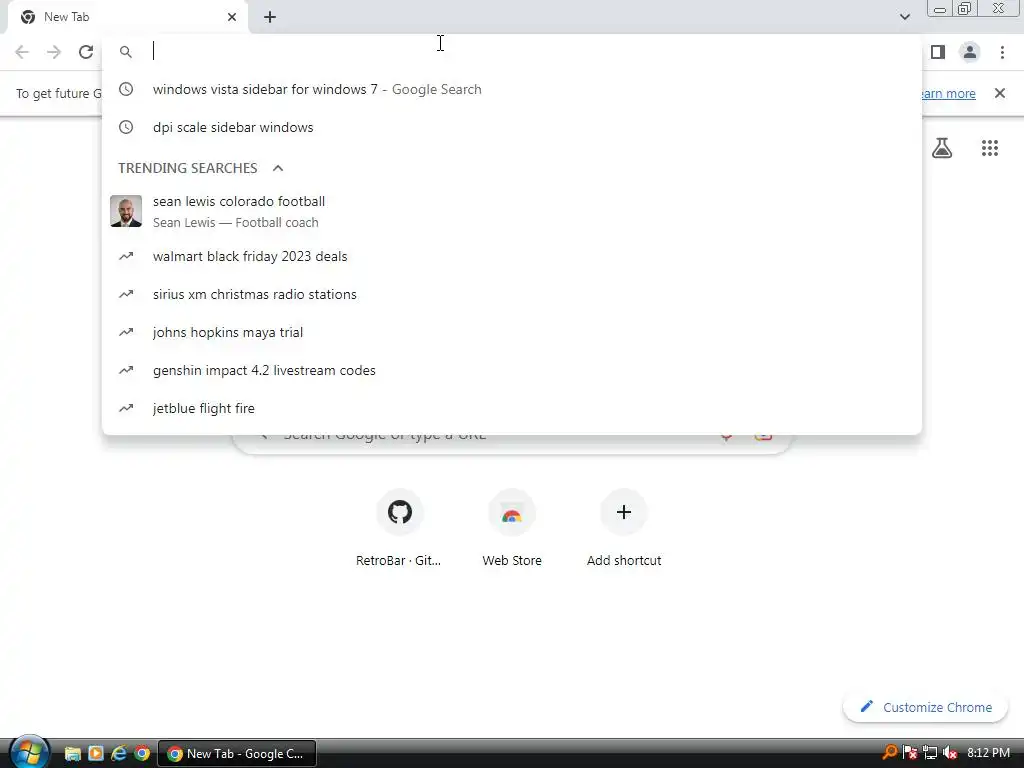Click the network tray icon
The height and width of the screenshot is (768, 1024).
(x=930, y=753)
